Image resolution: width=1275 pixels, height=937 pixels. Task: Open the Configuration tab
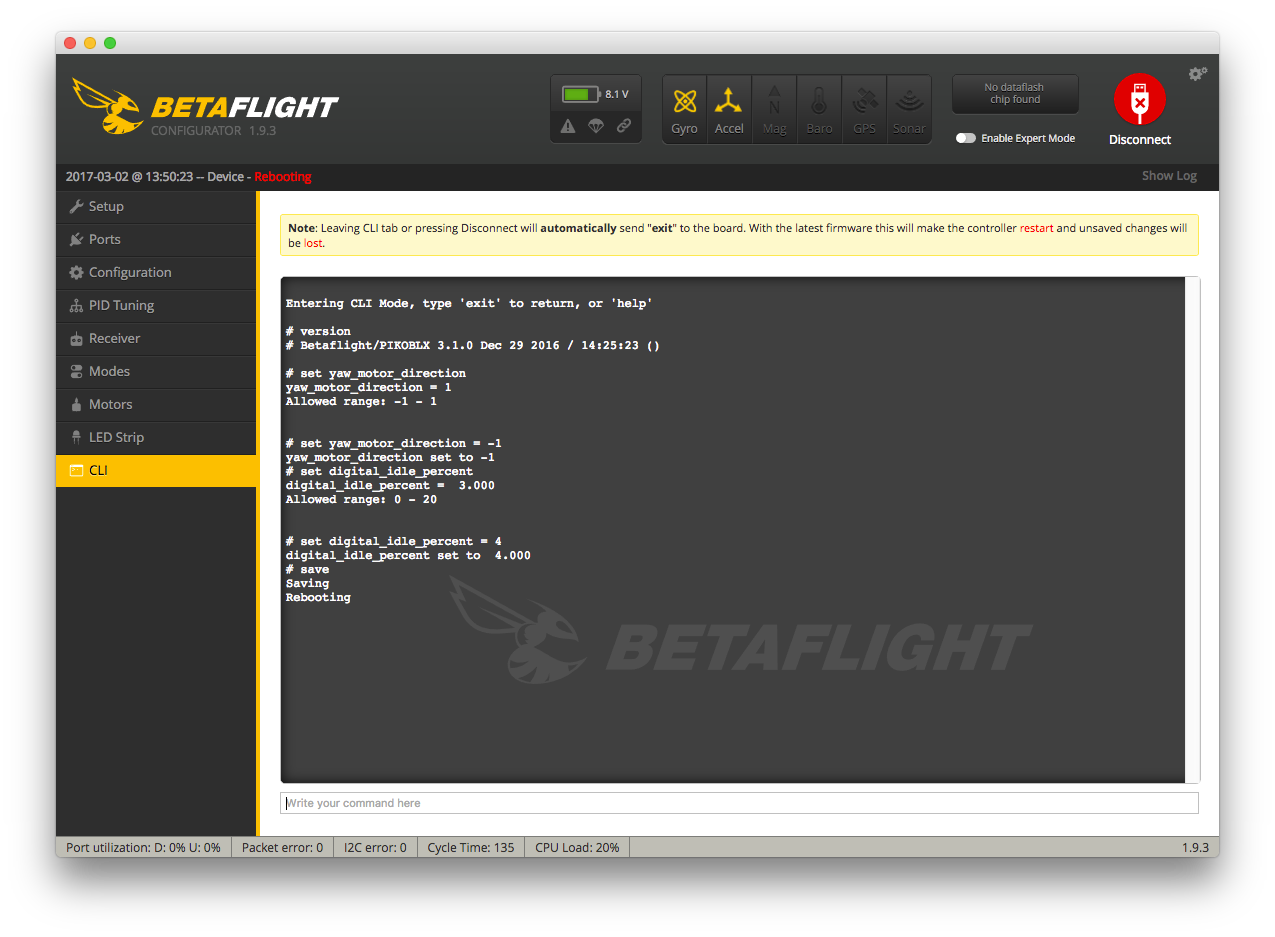click(156, 273)
